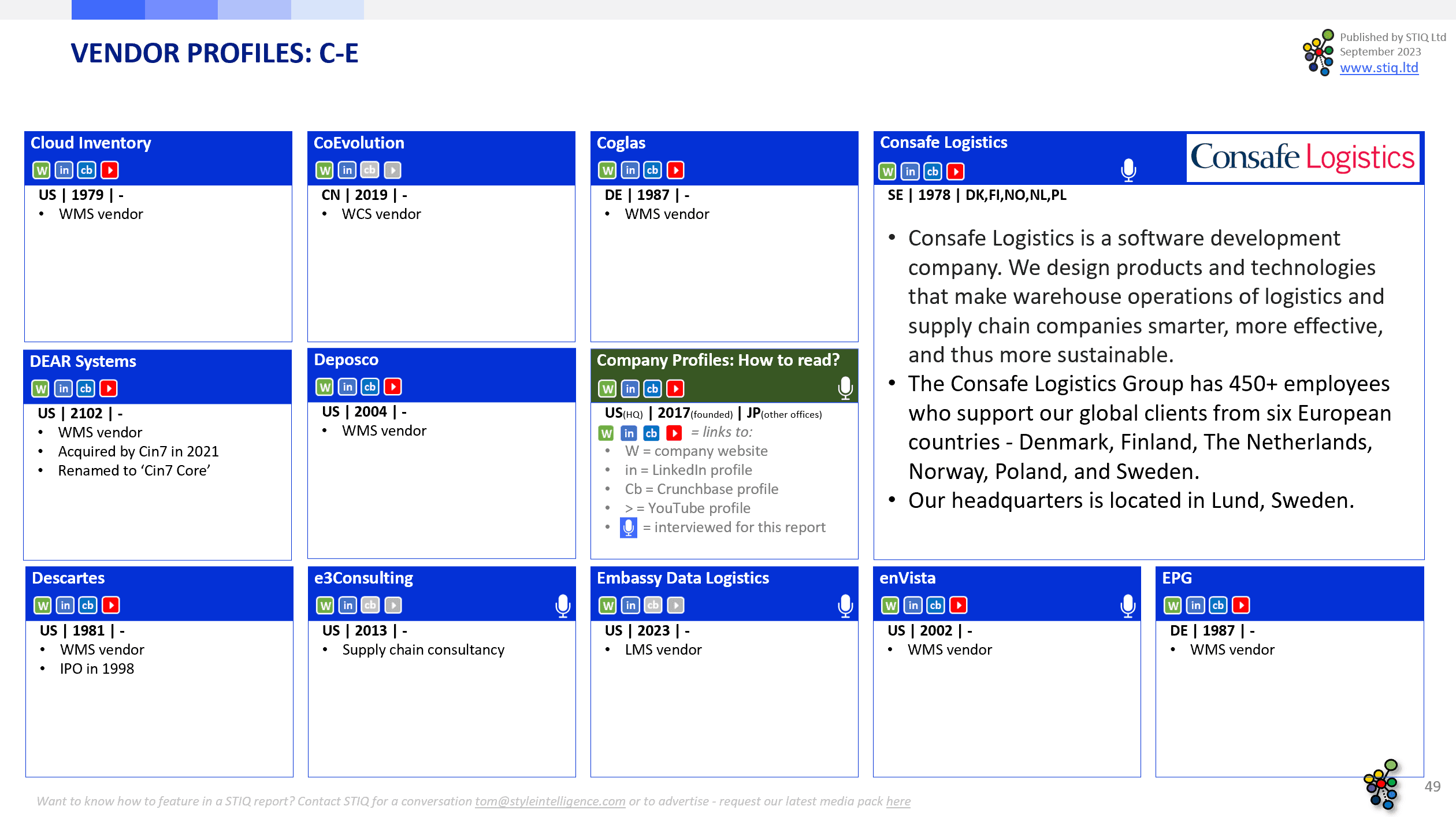Viewport: 1456px width, 817px height.
Task: Open Deposco LinkedIn icon
Action: (347, 387)
